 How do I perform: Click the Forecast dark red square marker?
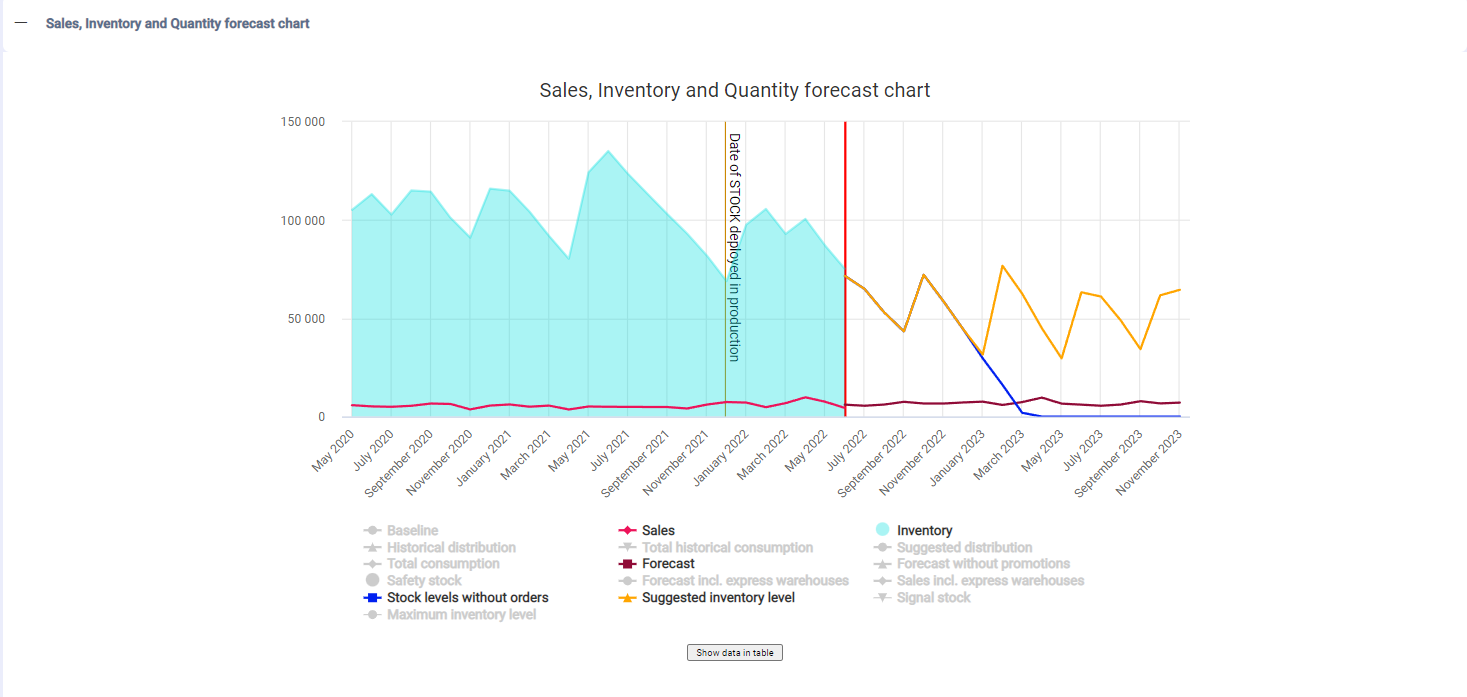627,564
